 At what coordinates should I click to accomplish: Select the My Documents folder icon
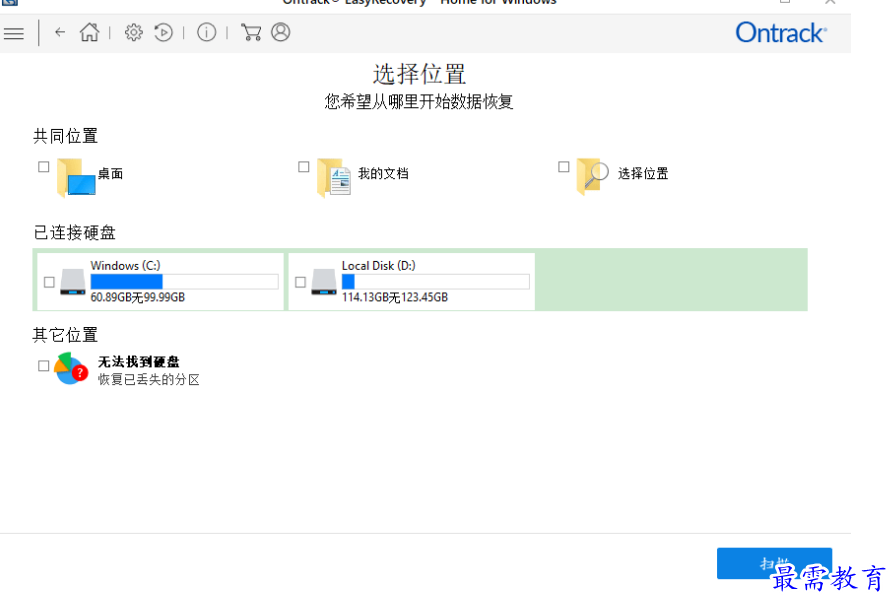coord(334,177)
